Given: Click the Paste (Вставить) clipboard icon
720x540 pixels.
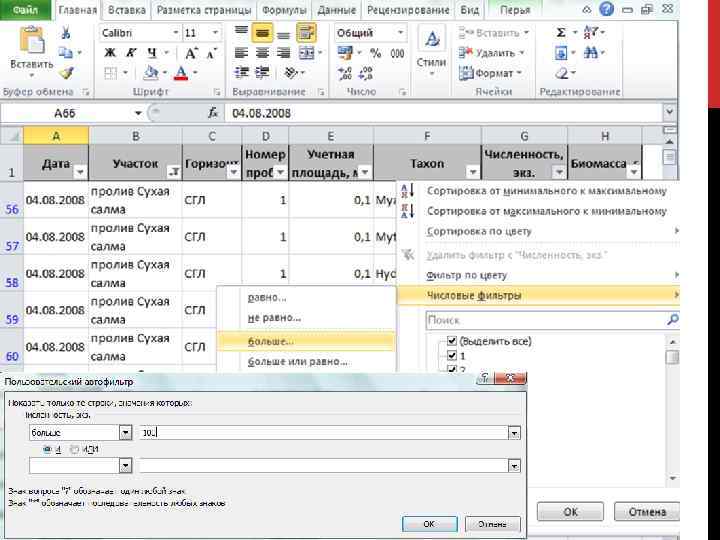Looking at the screenshot, I should [32, 40].
